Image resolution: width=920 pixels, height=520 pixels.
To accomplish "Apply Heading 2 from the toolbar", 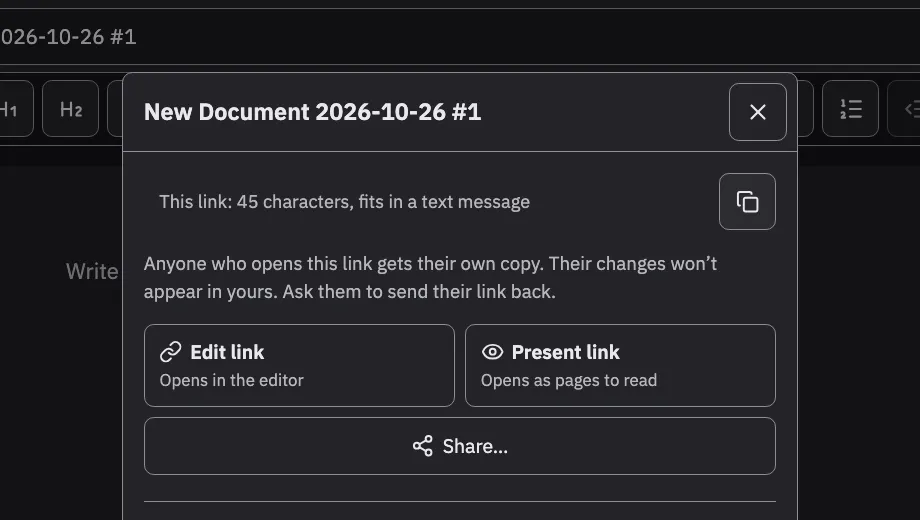I will [x=70, y=109].
